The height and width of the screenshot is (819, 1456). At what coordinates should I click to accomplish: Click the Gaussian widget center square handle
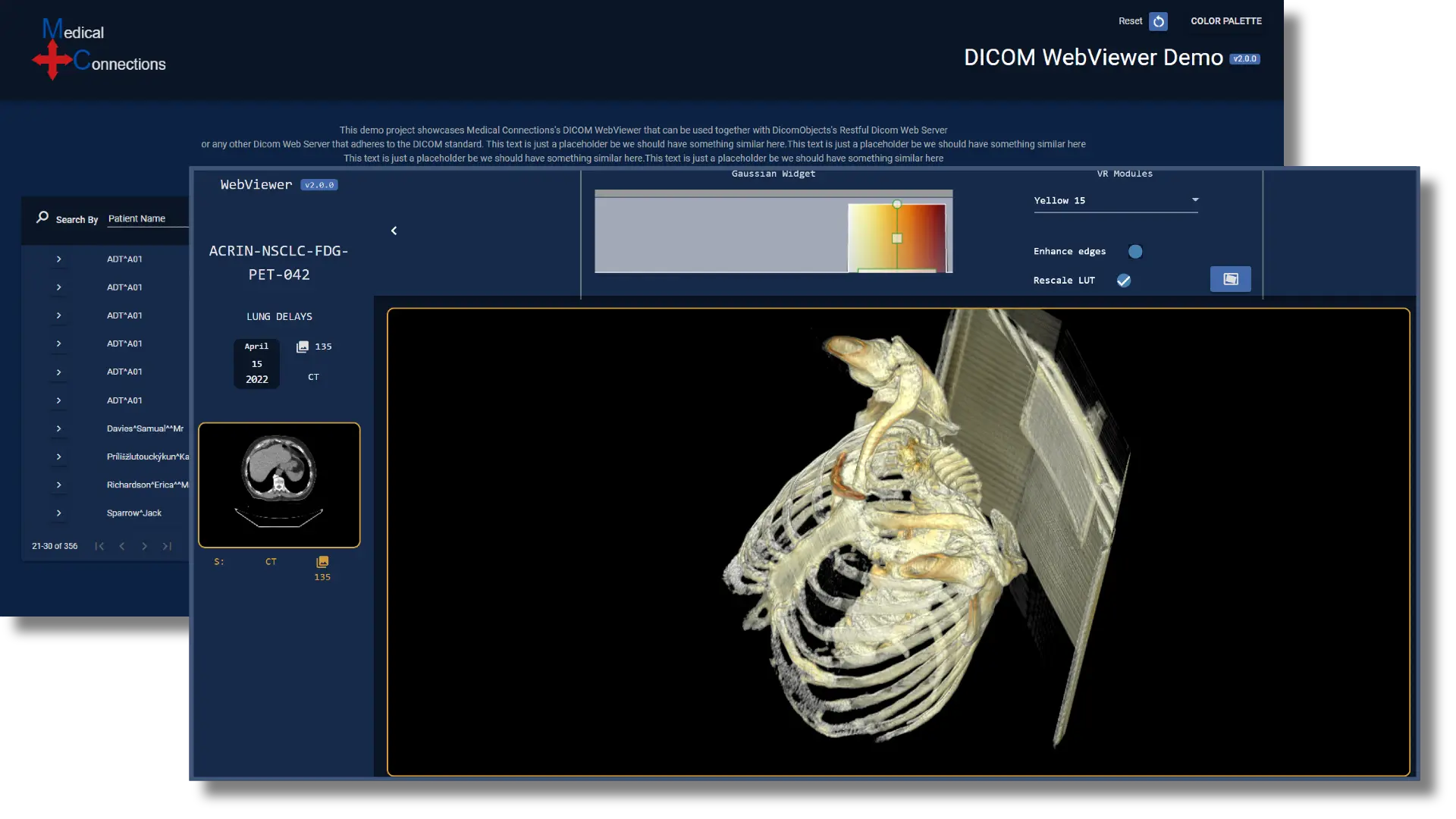click(897, 238)
